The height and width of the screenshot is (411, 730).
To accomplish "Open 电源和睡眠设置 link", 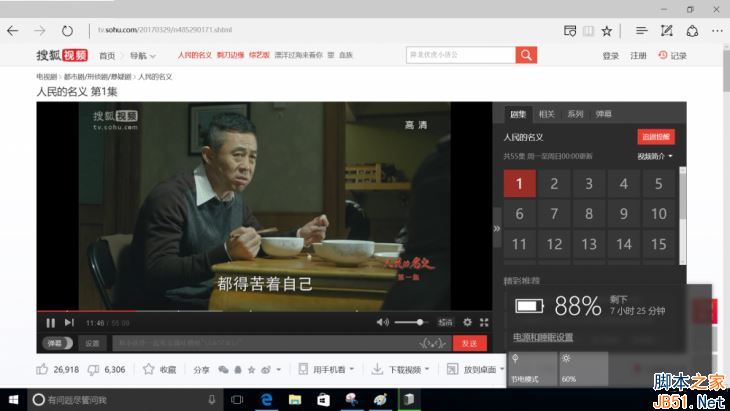I will (x=543, y=337).
